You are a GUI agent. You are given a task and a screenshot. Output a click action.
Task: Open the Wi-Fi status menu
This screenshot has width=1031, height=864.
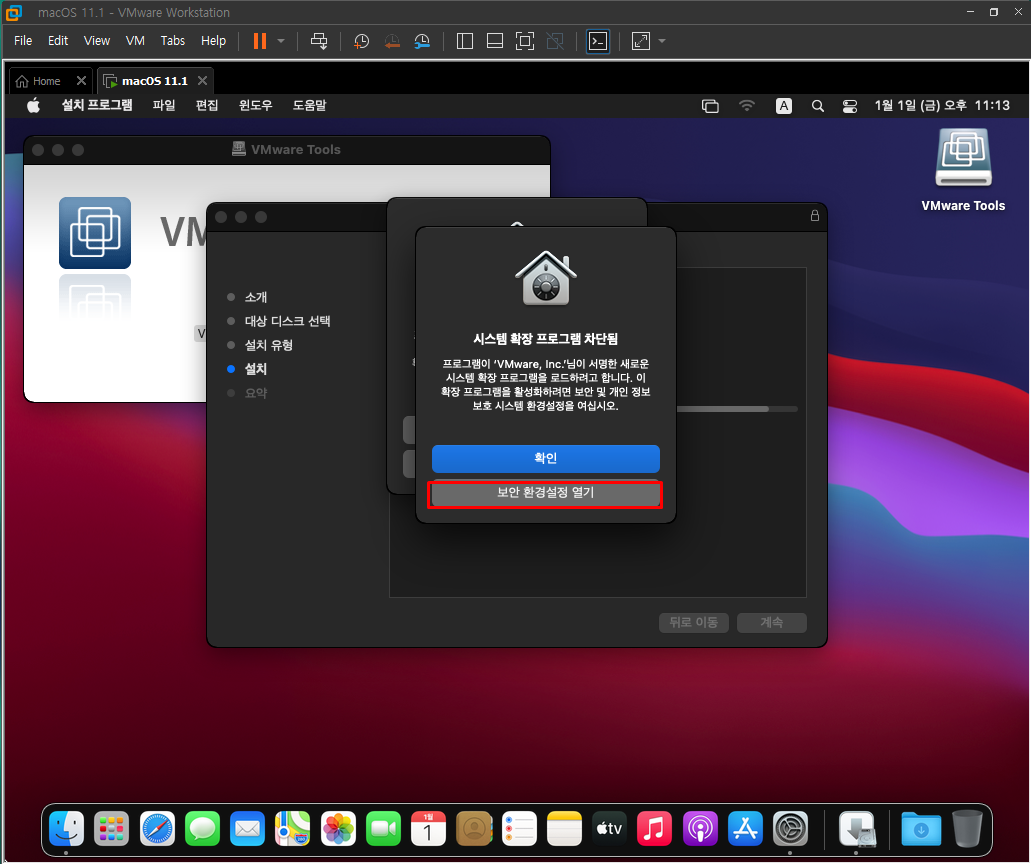coord(746,105)
